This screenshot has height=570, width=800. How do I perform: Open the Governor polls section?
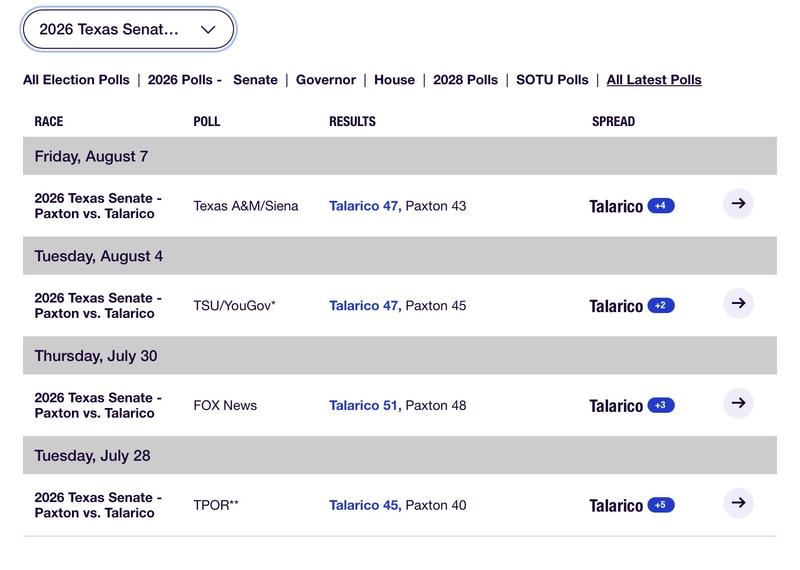click(326, 80)
